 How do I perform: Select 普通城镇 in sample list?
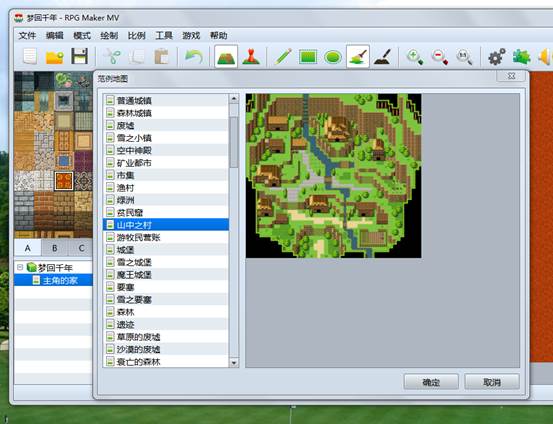coord(166,101)
